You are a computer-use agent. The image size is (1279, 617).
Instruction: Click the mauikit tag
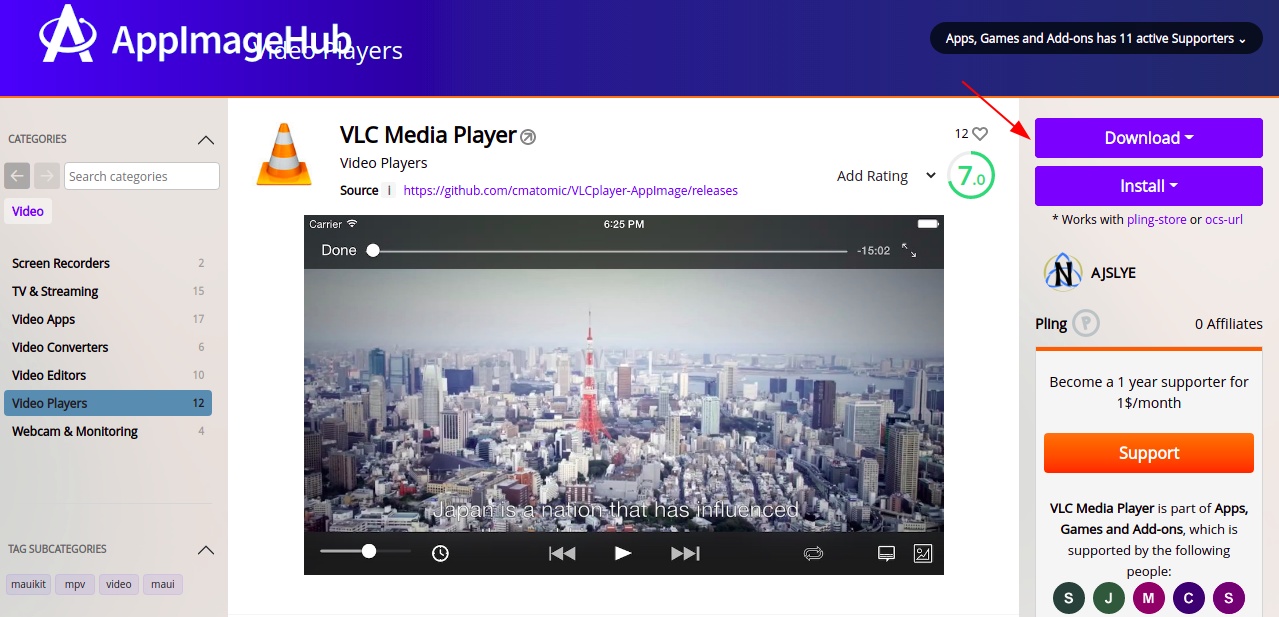[29, 584]
